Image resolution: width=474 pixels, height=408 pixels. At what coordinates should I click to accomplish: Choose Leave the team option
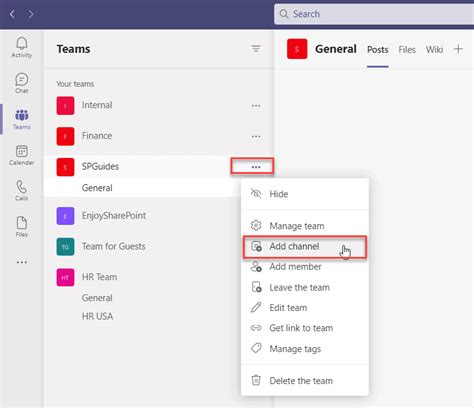click(305, 287)
